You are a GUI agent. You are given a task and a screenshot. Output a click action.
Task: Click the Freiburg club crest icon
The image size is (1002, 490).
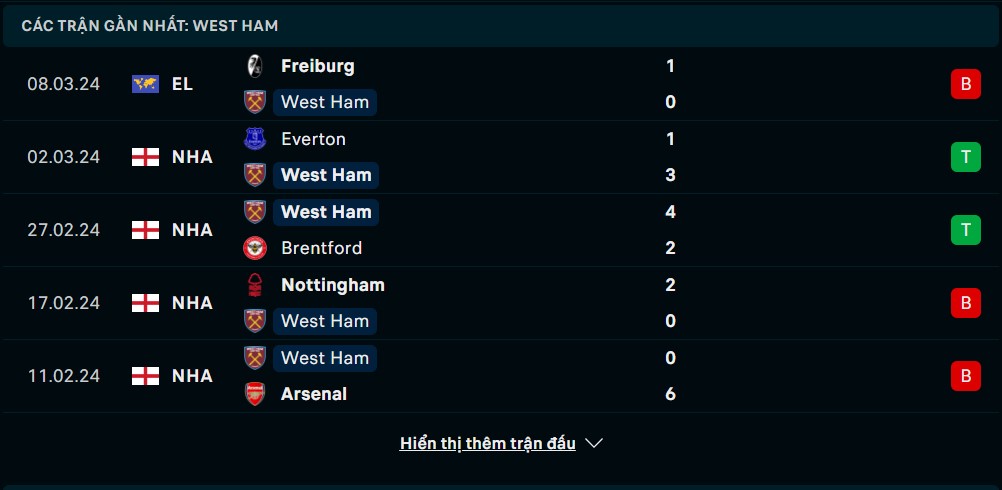tap(255, 66)
